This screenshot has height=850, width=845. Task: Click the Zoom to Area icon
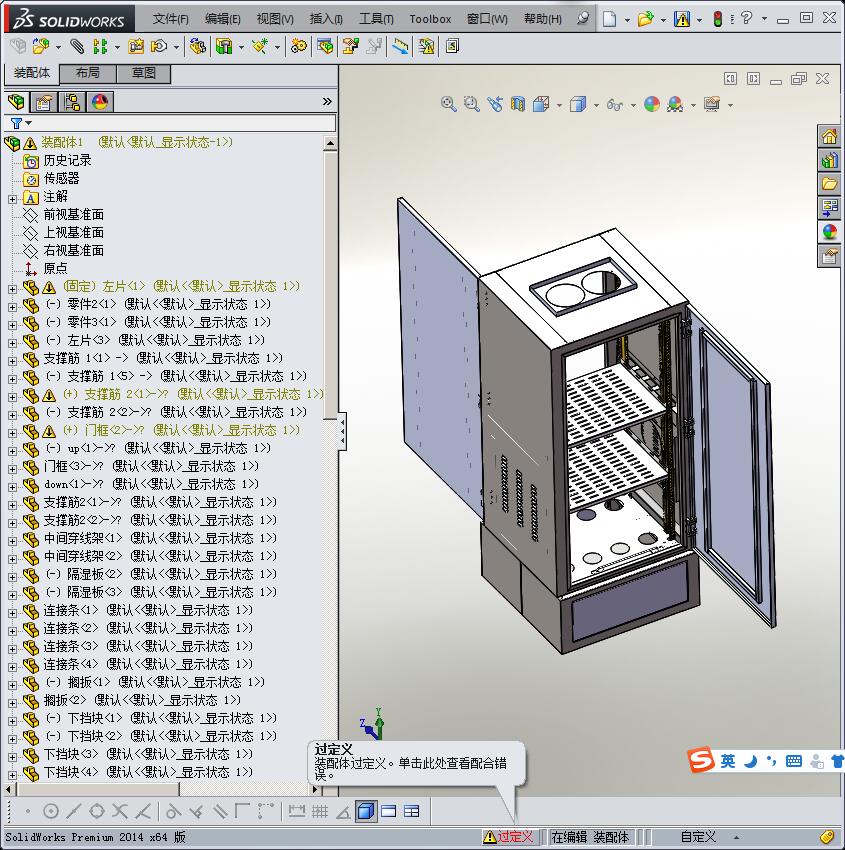coord(472,104)
